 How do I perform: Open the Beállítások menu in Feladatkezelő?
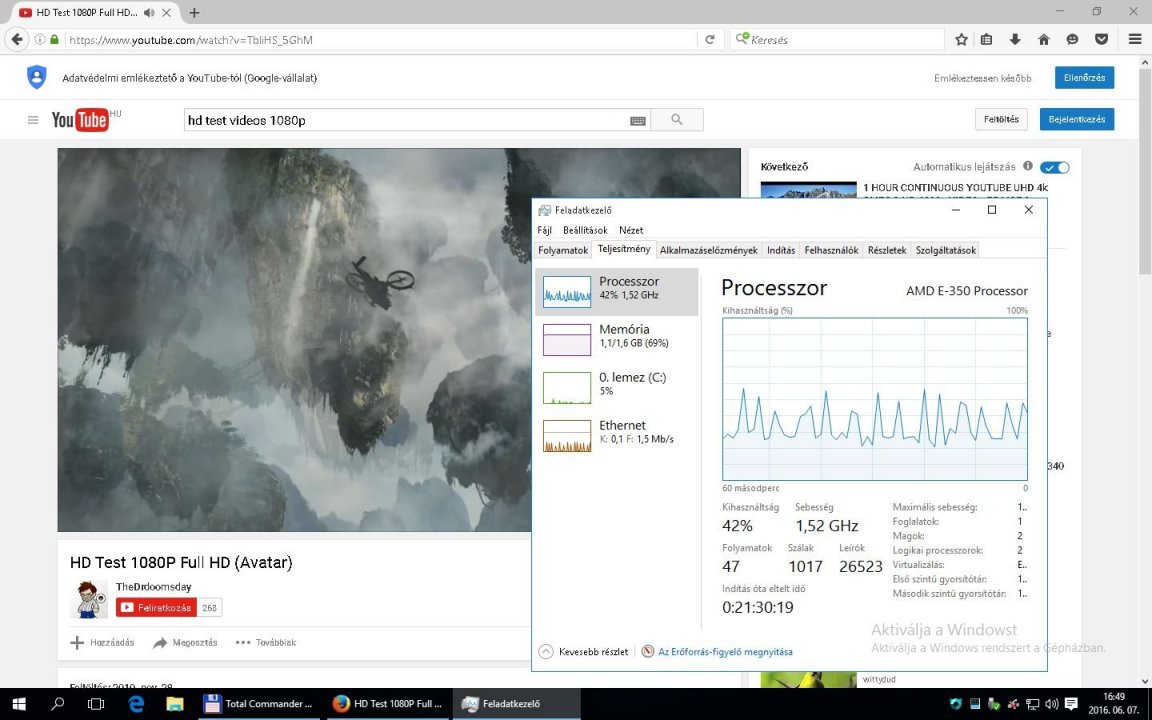585,230
